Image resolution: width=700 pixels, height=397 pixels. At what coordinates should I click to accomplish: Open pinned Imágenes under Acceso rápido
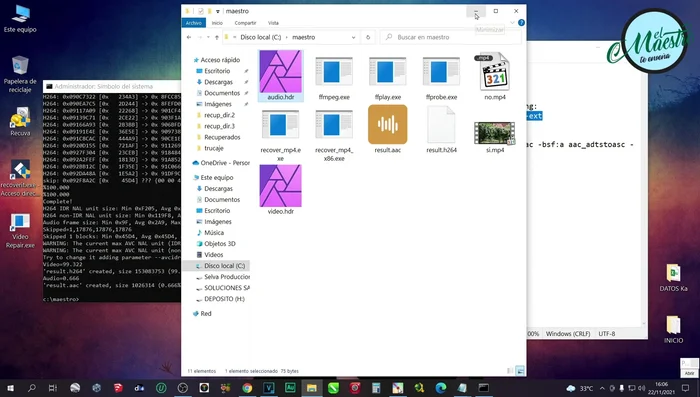click(218, 104)
